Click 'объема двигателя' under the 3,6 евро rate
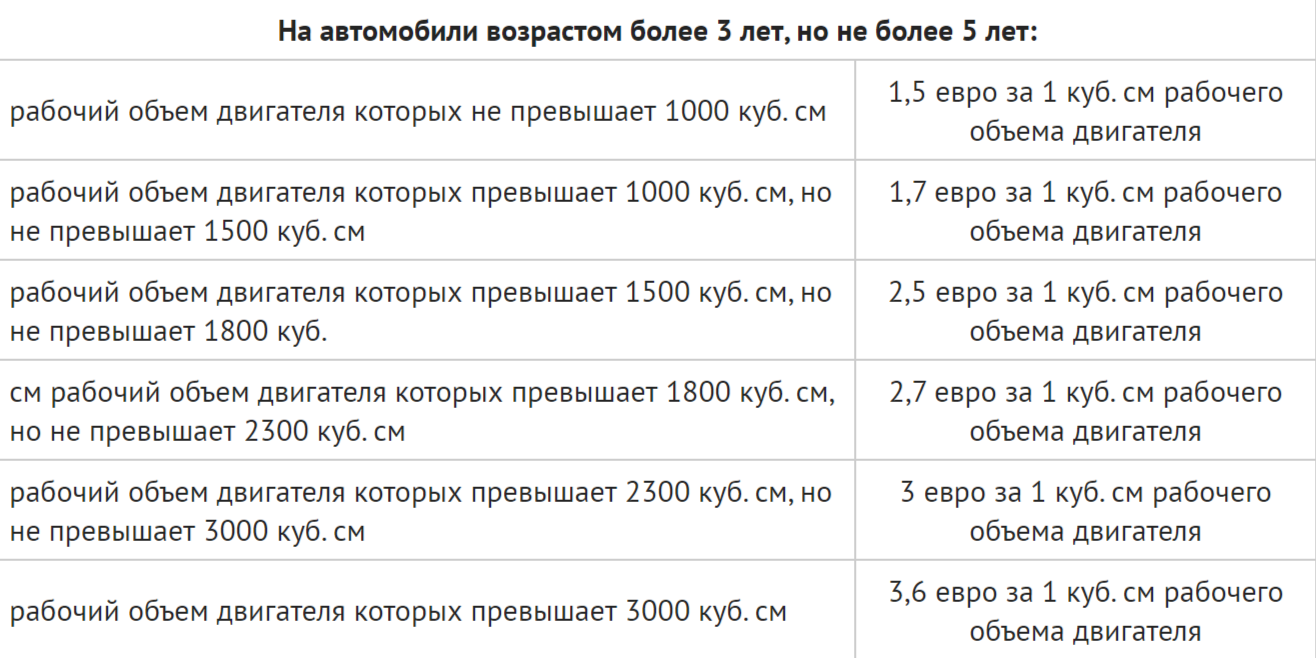 pos(1086,631)
